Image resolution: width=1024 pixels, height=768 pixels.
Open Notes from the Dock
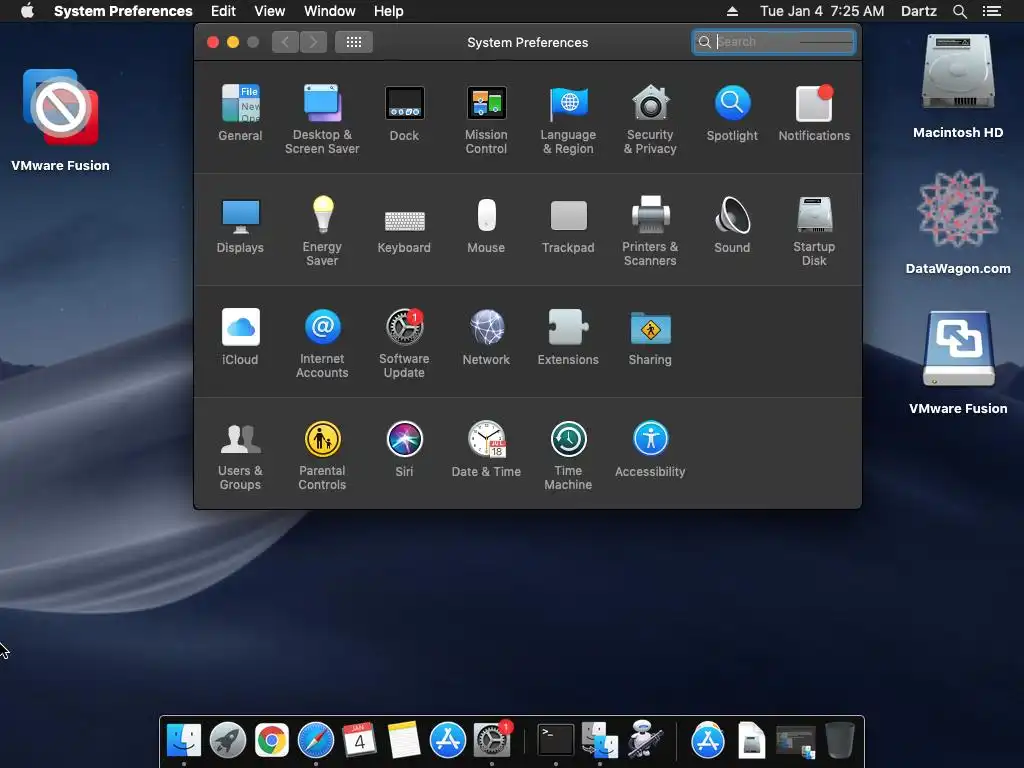tap(404, 741)
